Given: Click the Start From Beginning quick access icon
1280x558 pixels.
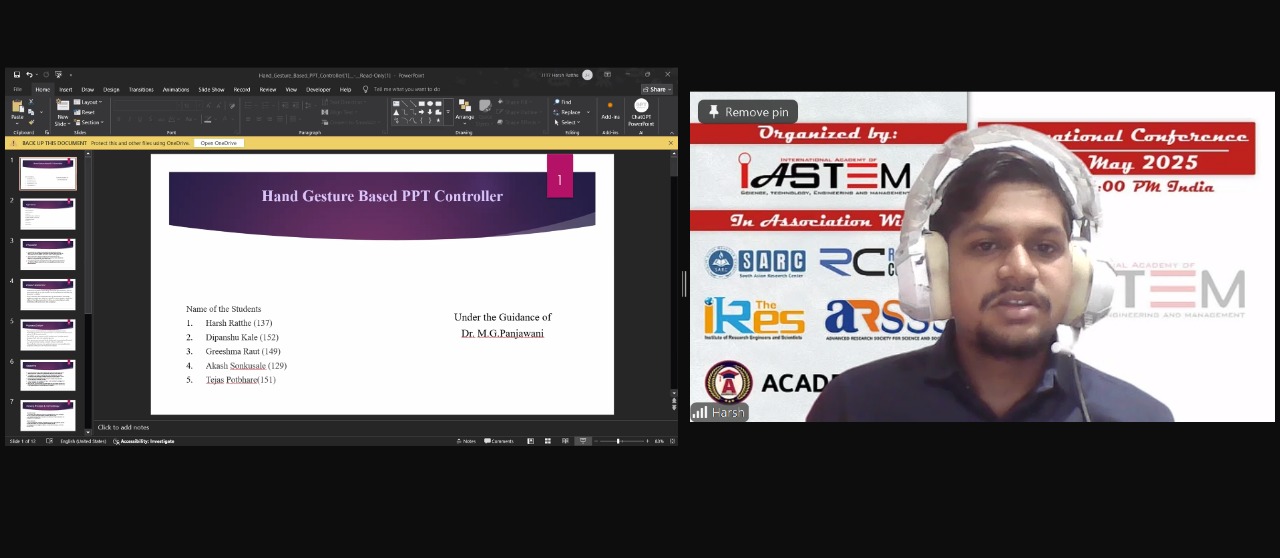Looking at the screenshot, I should 58,75.
